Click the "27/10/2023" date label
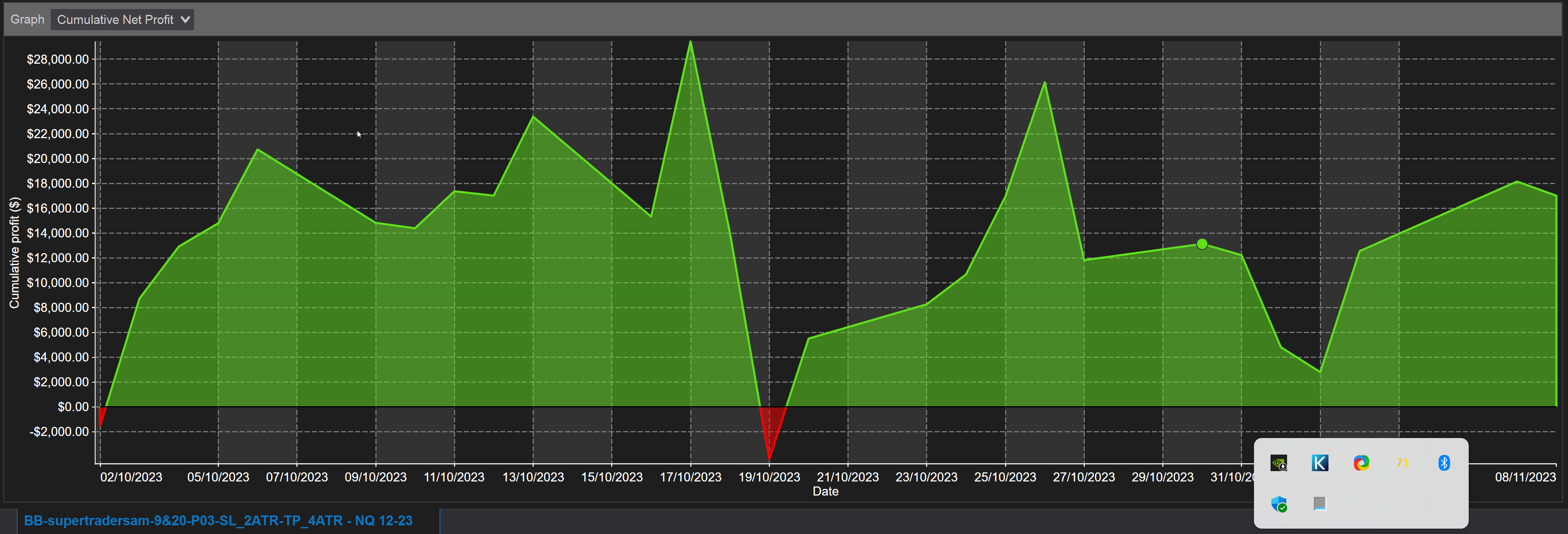Image resolution: width=1568 pixels, height=534 pixels. 1084,477
